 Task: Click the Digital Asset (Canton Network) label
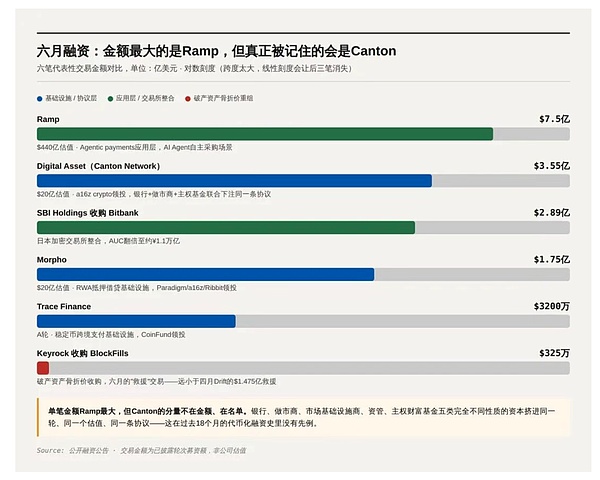[x=98, y=166]
